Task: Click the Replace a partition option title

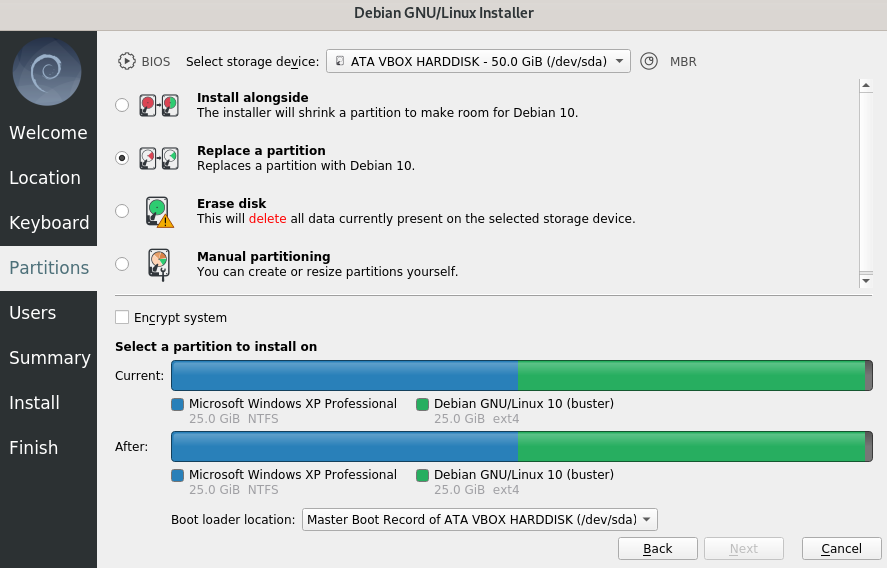Action: coord(261,150)
